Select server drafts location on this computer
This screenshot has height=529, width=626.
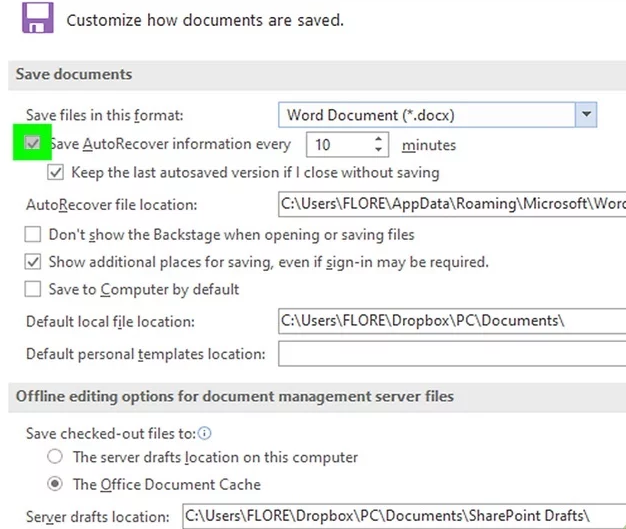[55, 456]
